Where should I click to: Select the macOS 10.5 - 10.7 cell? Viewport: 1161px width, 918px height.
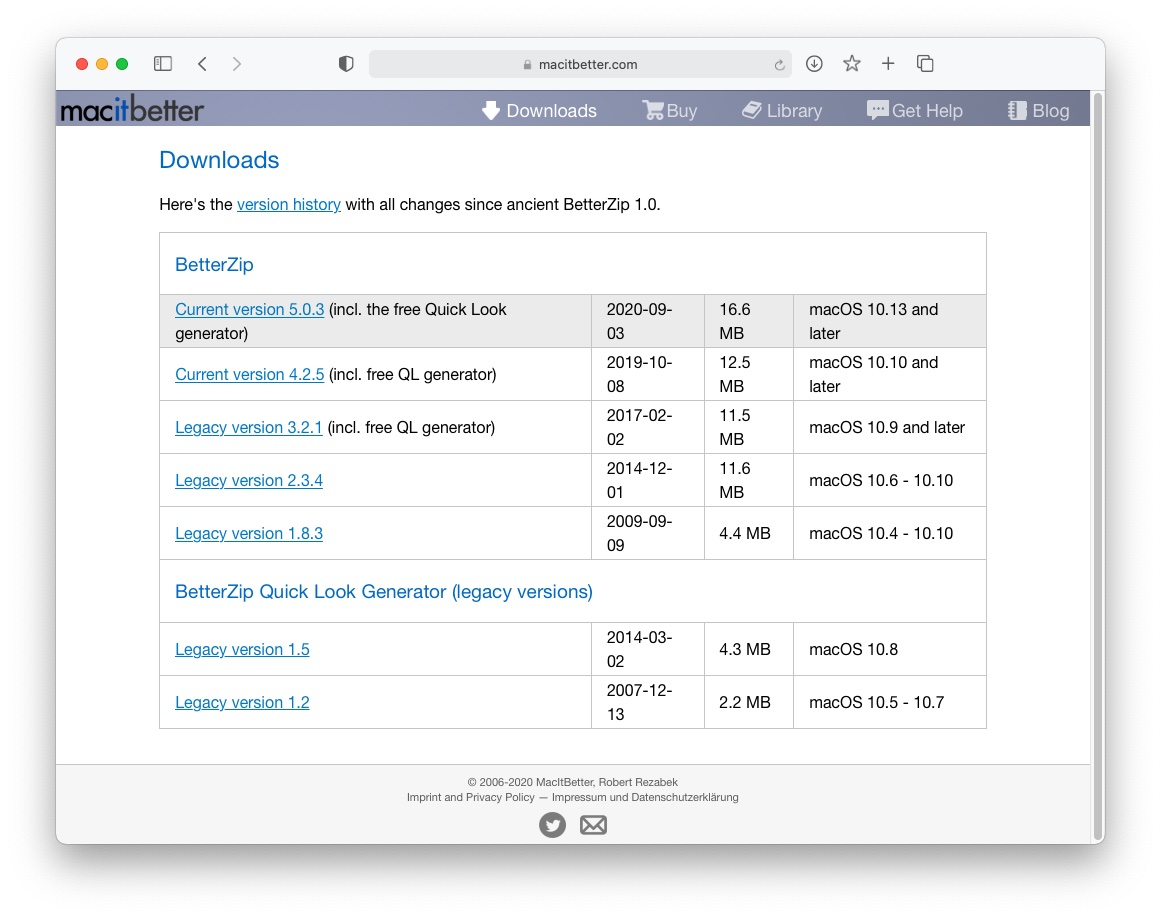889,703
